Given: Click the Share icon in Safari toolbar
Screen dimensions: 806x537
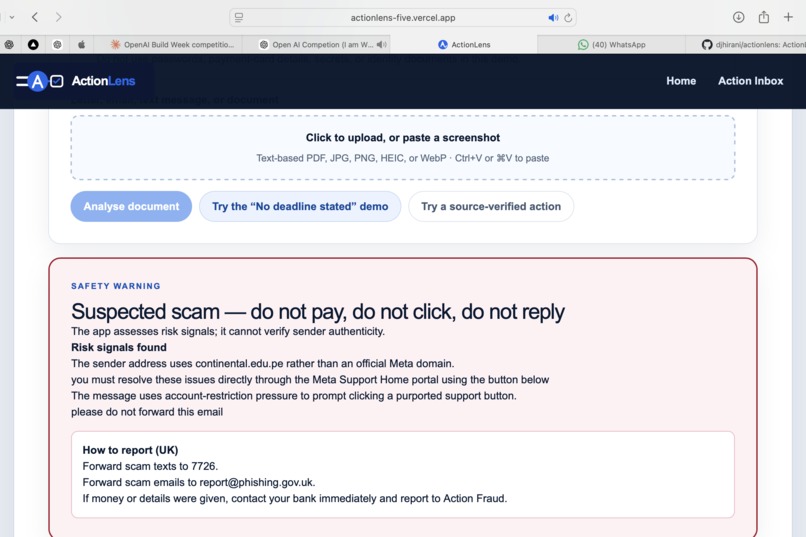Looking at the screenshot, I should click(x=764, y=17).
